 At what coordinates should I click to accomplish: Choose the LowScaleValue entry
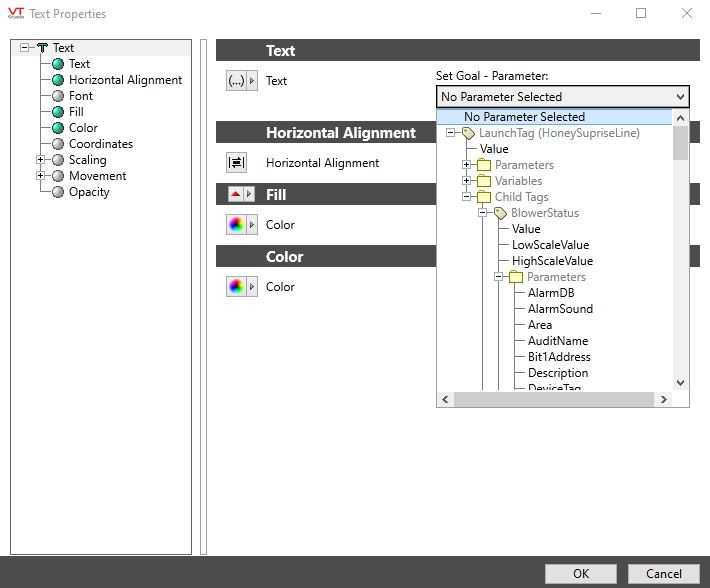click(x=550, y=245)
